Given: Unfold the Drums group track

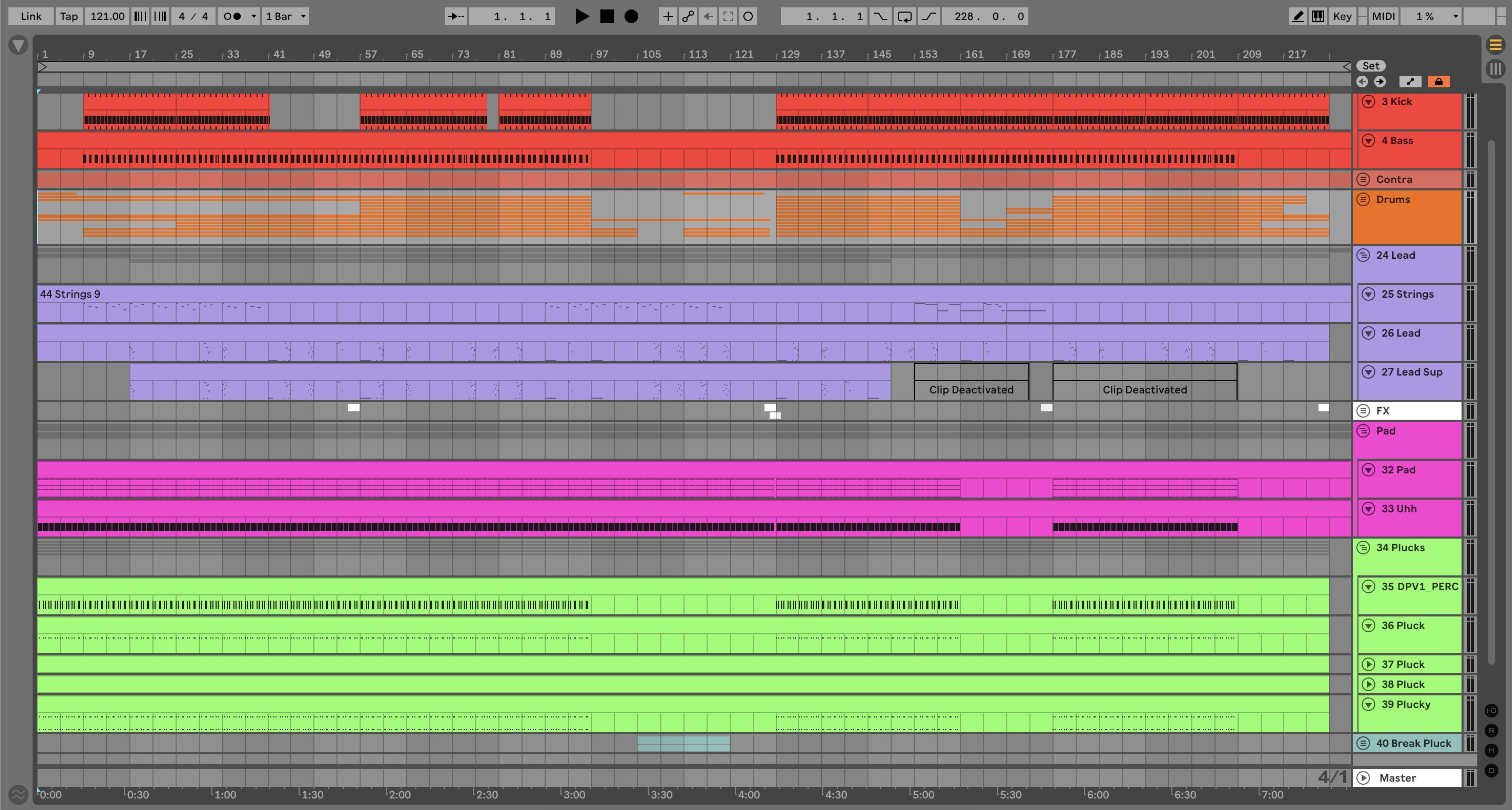Looking at the screenshot, I should (1364, 199).
